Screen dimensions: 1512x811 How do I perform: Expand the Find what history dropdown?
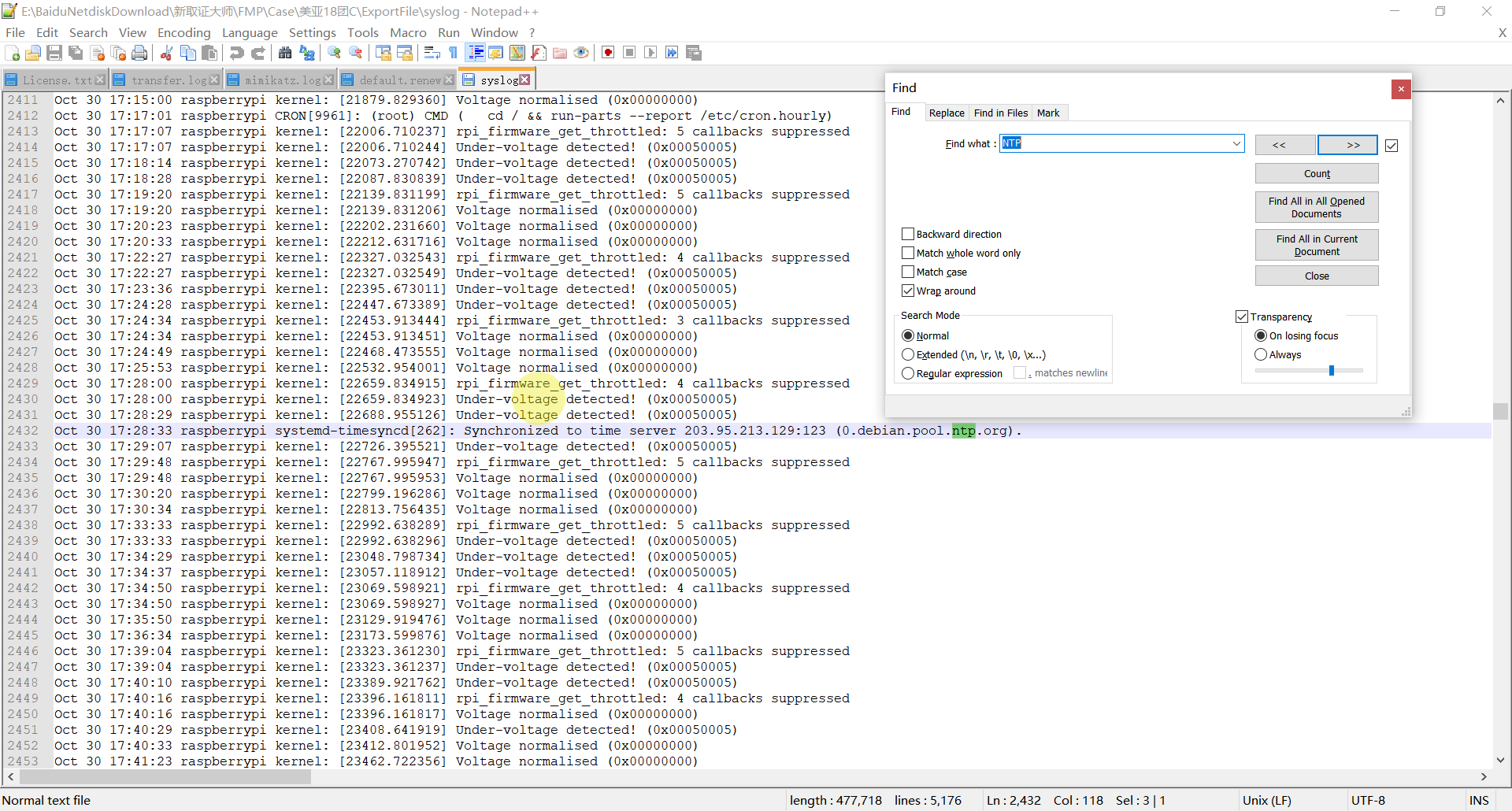tap(1236, 143)
